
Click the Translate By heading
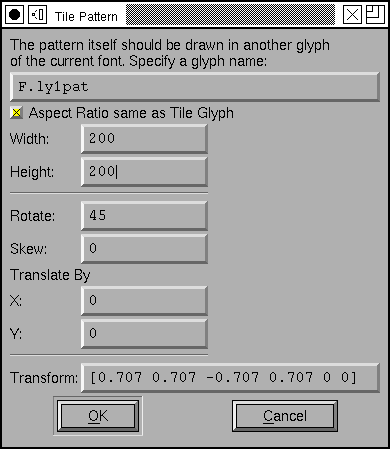click(50, 275)
